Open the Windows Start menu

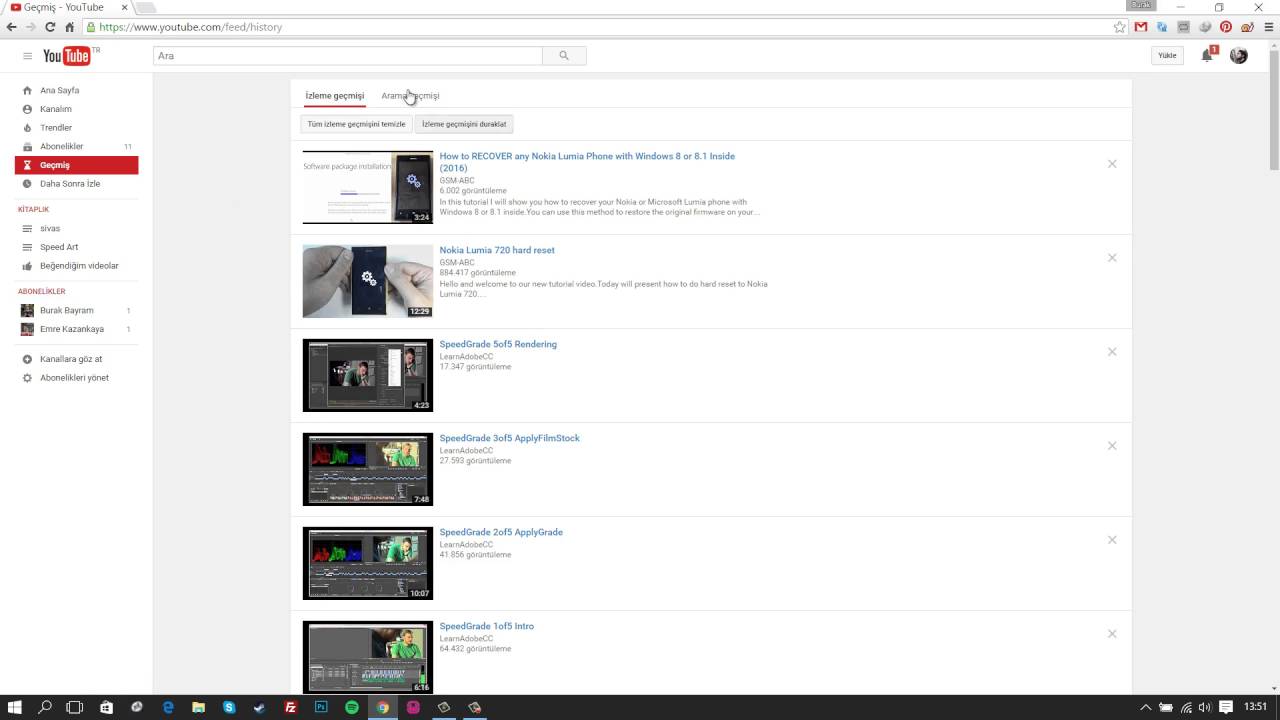pyautogui.click(x=15, y=707)
